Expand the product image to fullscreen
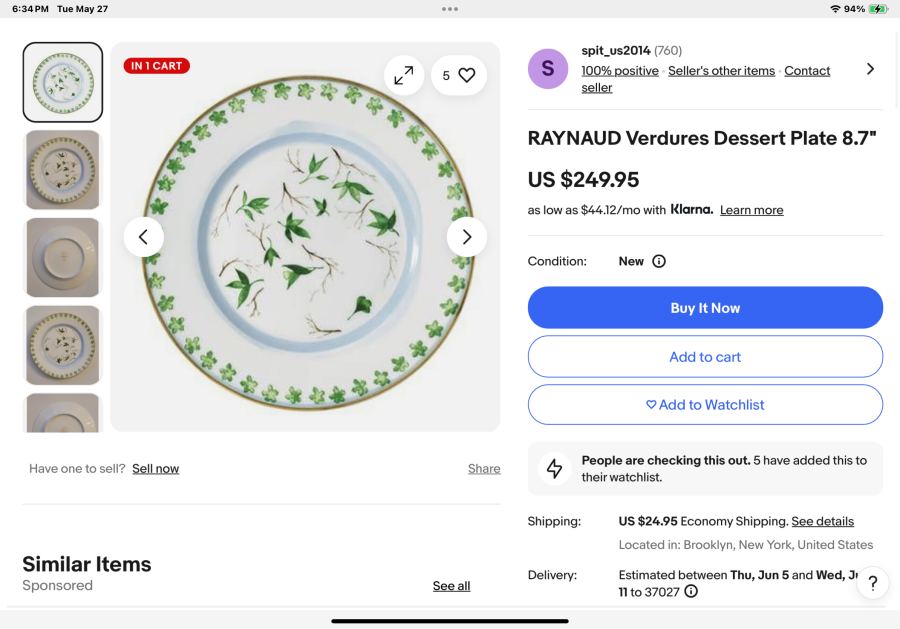 tap(404, 75)
